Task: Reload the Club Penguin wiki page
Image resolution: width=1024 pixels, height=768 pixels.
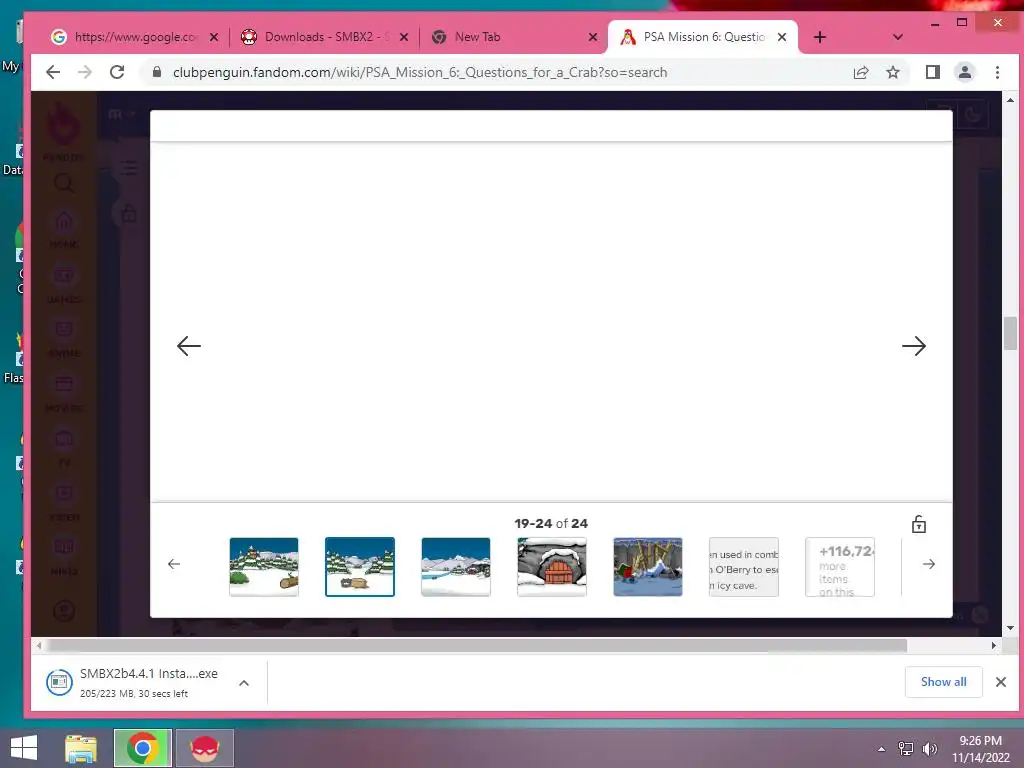Action: coord(117,72)
